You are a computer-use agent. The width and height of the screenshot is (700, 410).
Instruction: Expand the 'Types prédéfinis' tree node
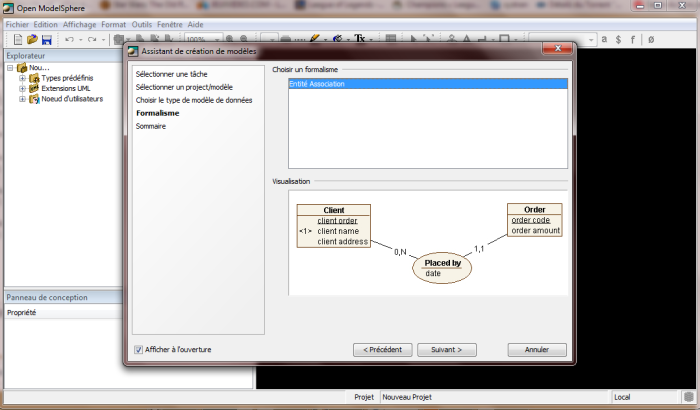[x=21, y=78]
